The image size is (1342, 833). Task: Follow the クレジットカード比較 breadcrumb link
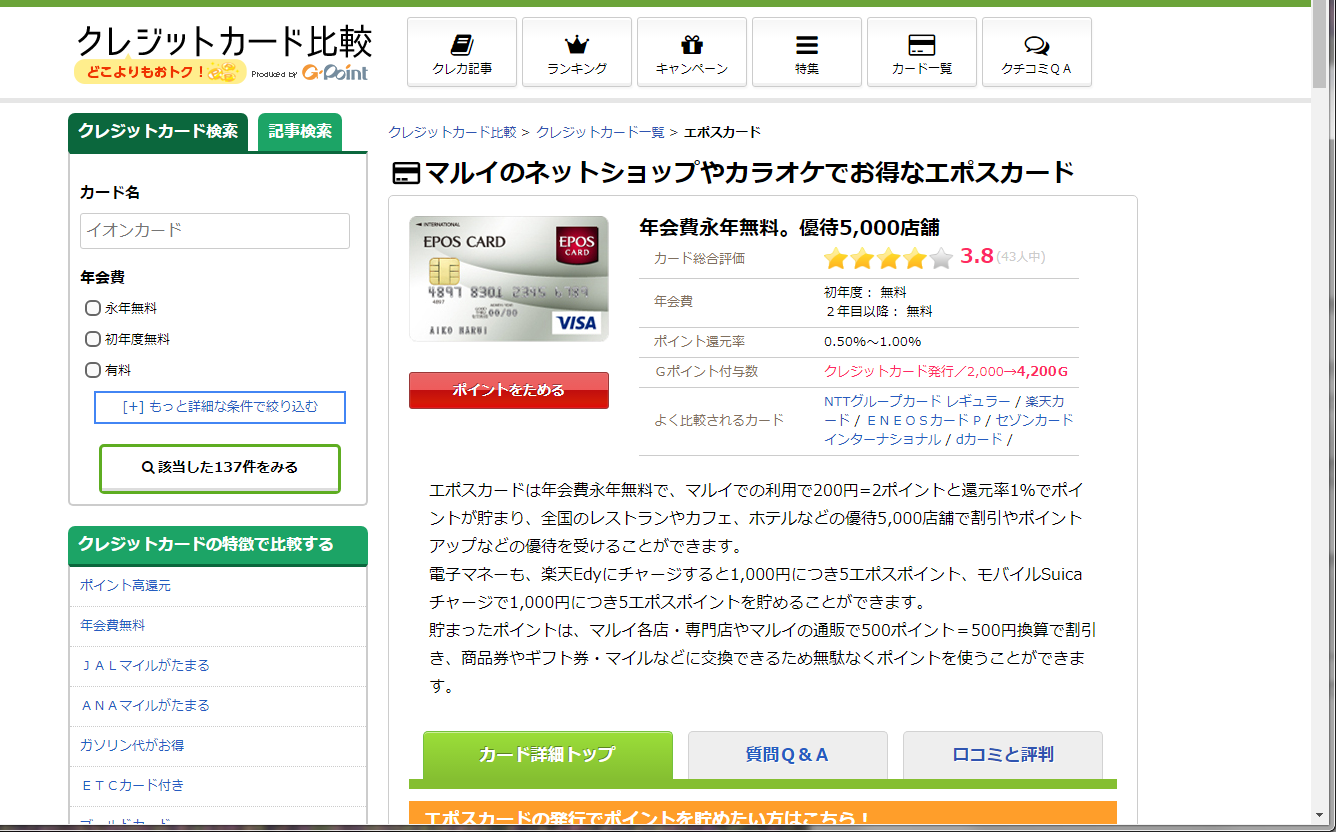click(x=452, y=132)
